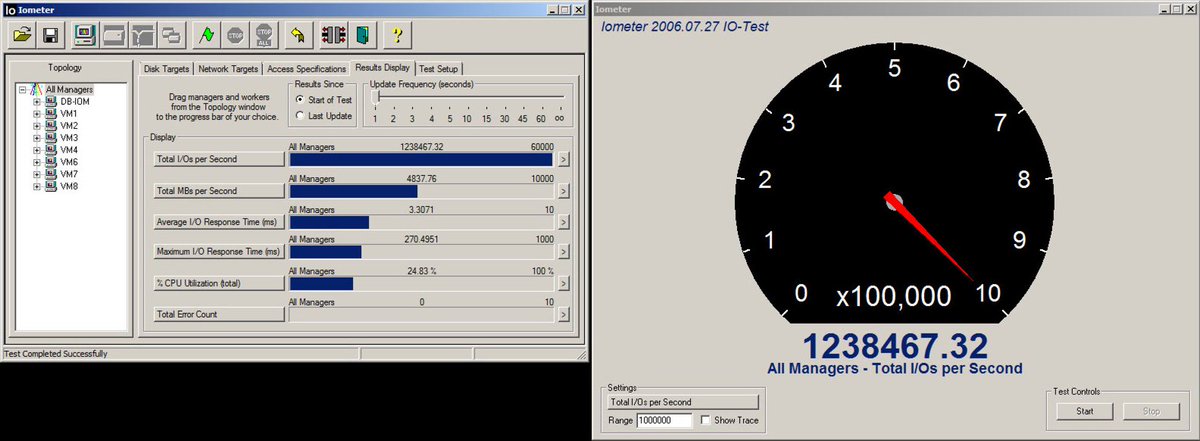The image size is (1200, 441).
Task: Click the Total I/Os per Second progress bar
Action: coord(421,159)
